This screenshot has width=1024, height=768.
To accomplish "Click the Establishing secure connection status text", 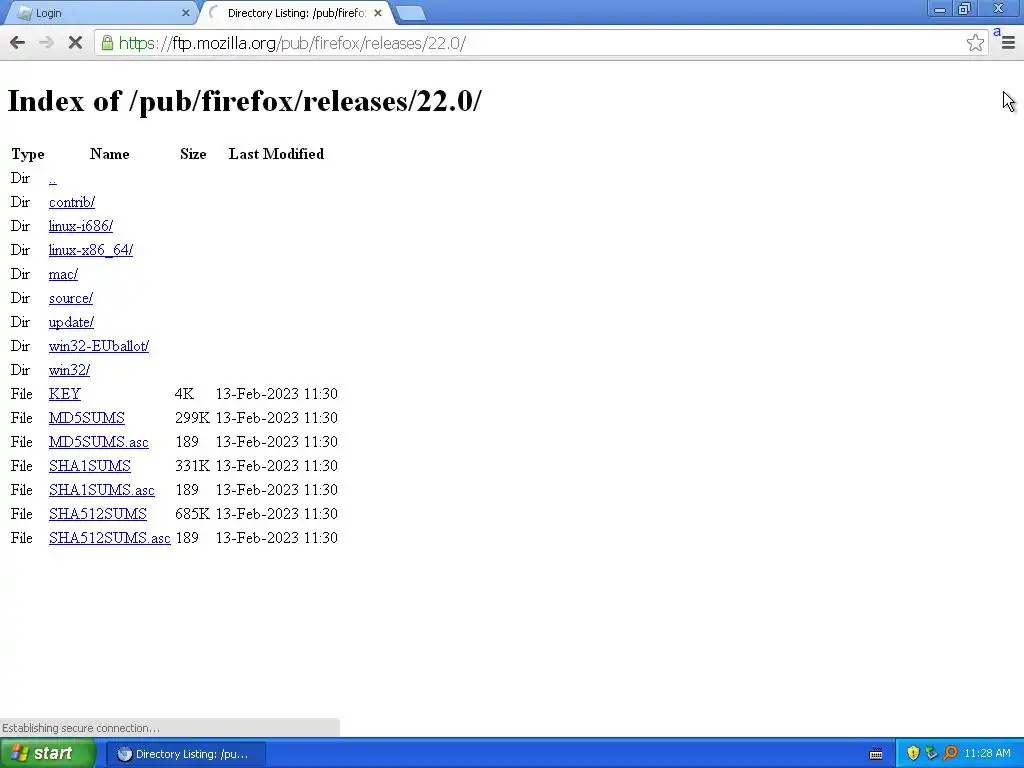I will coord(81,728).
